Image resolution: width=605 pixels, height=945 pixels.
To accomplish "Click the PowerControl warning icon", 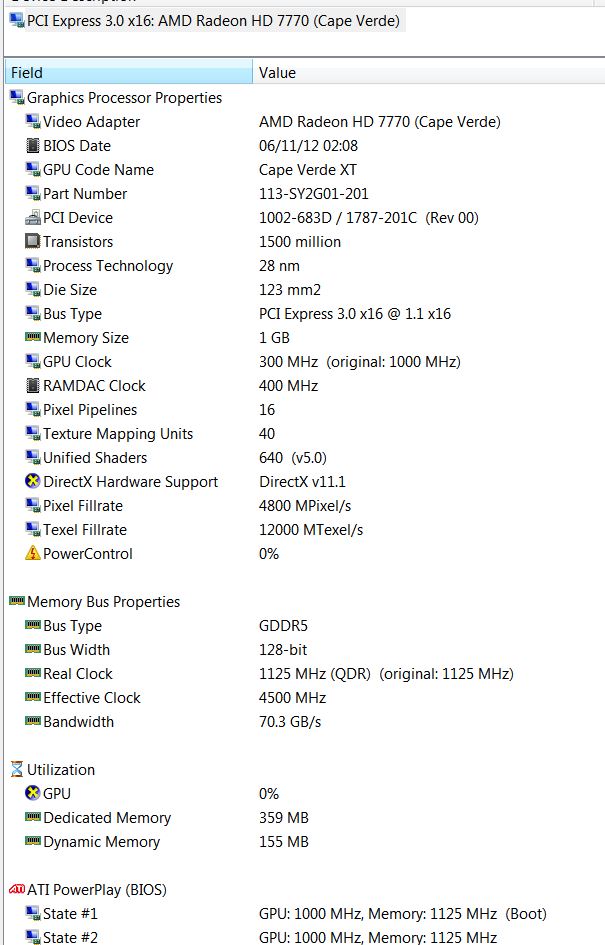I will click(x=33, y=553).
